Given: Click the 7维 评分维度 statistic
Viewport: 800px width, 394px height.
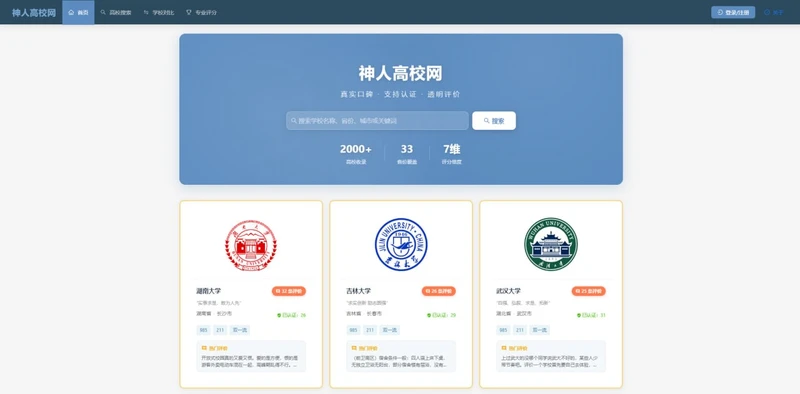Looking at the screenshot, I should [x=452, y=154].
